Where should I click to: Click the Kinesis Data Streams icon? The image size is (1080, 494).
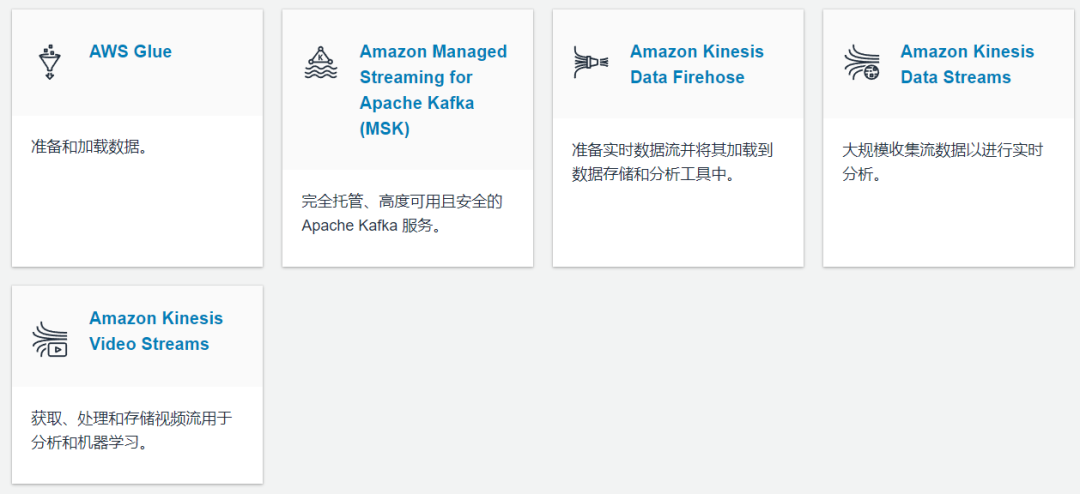[x=860, y=62]
